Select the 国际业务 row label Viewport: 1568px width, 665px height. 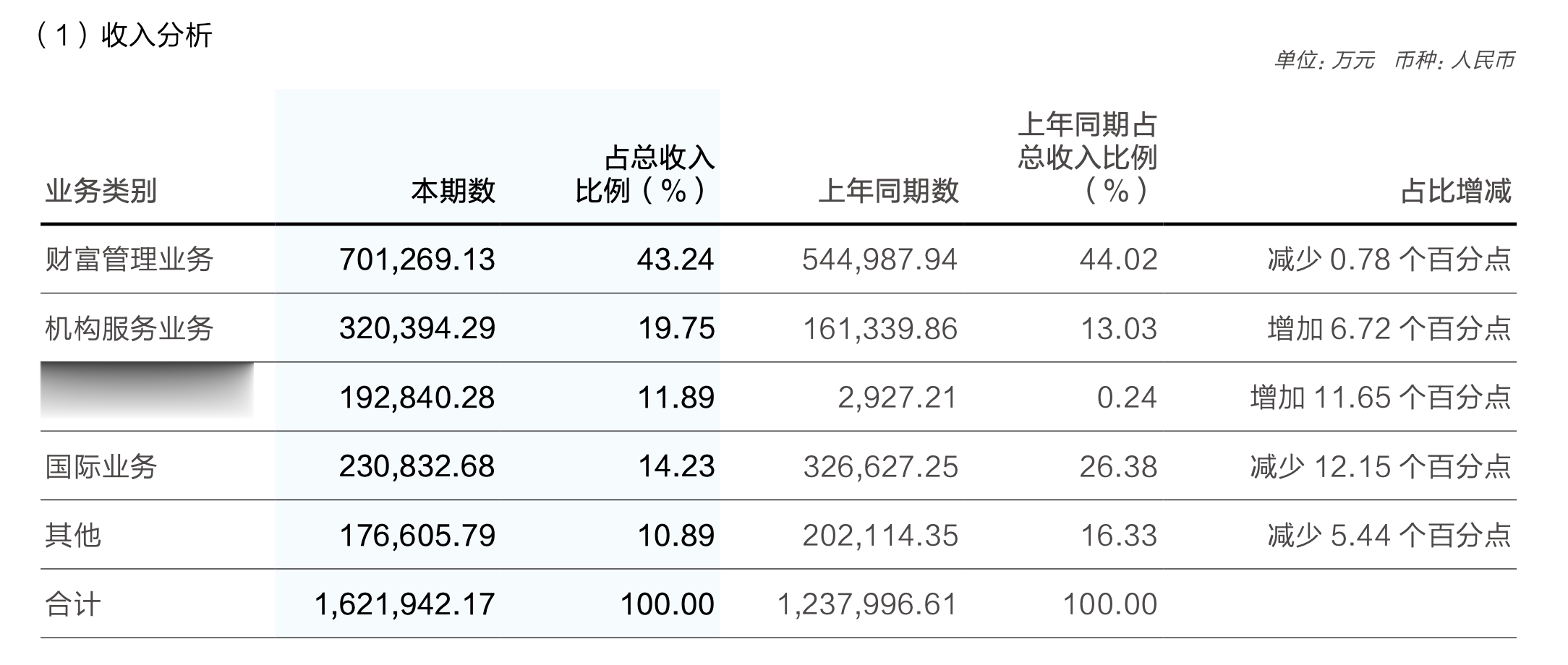101,467
